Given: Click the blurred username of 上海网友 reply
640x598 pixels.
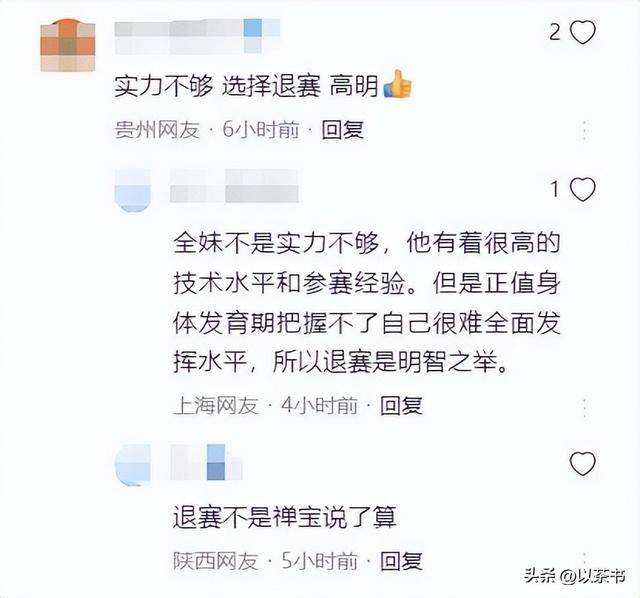Looking at the screenshot, I should tap(234, 186).
